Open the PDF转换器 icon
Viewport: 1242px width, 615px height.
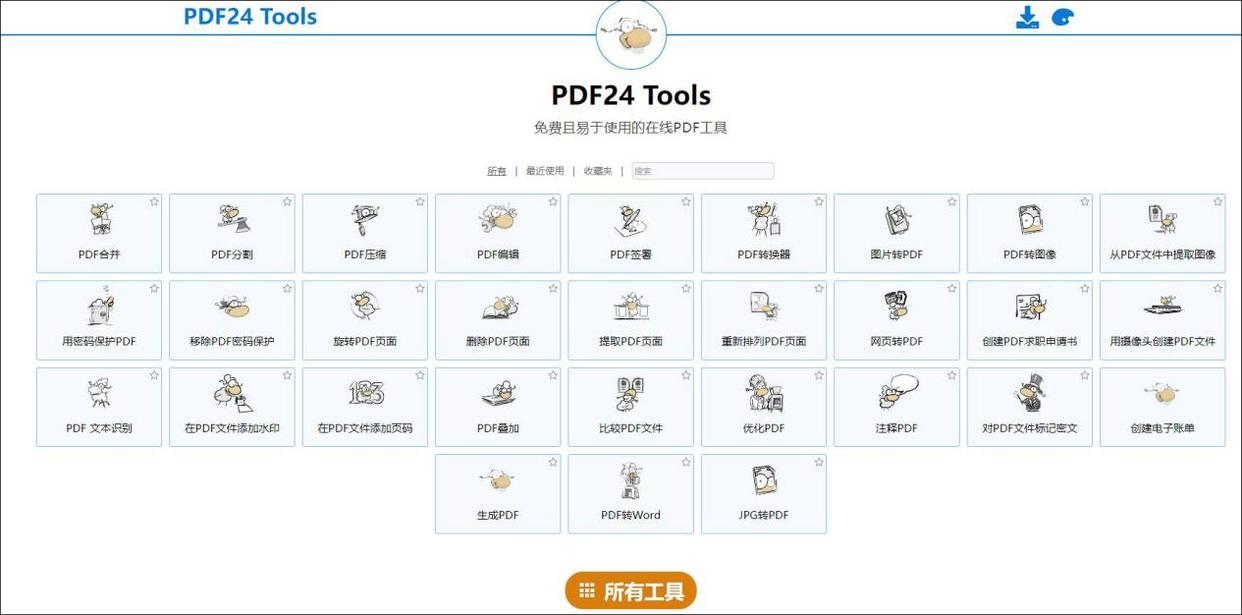(x=764, y=220)
